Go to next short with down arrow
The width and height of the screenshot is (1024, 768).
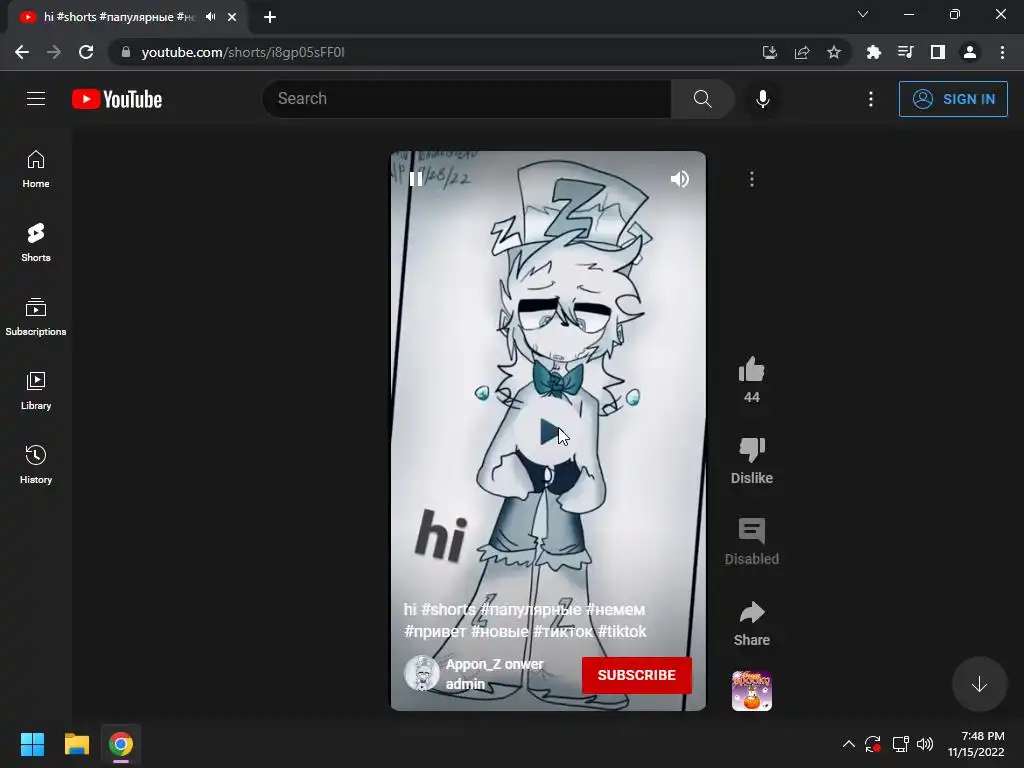click(x=979, y=684)
